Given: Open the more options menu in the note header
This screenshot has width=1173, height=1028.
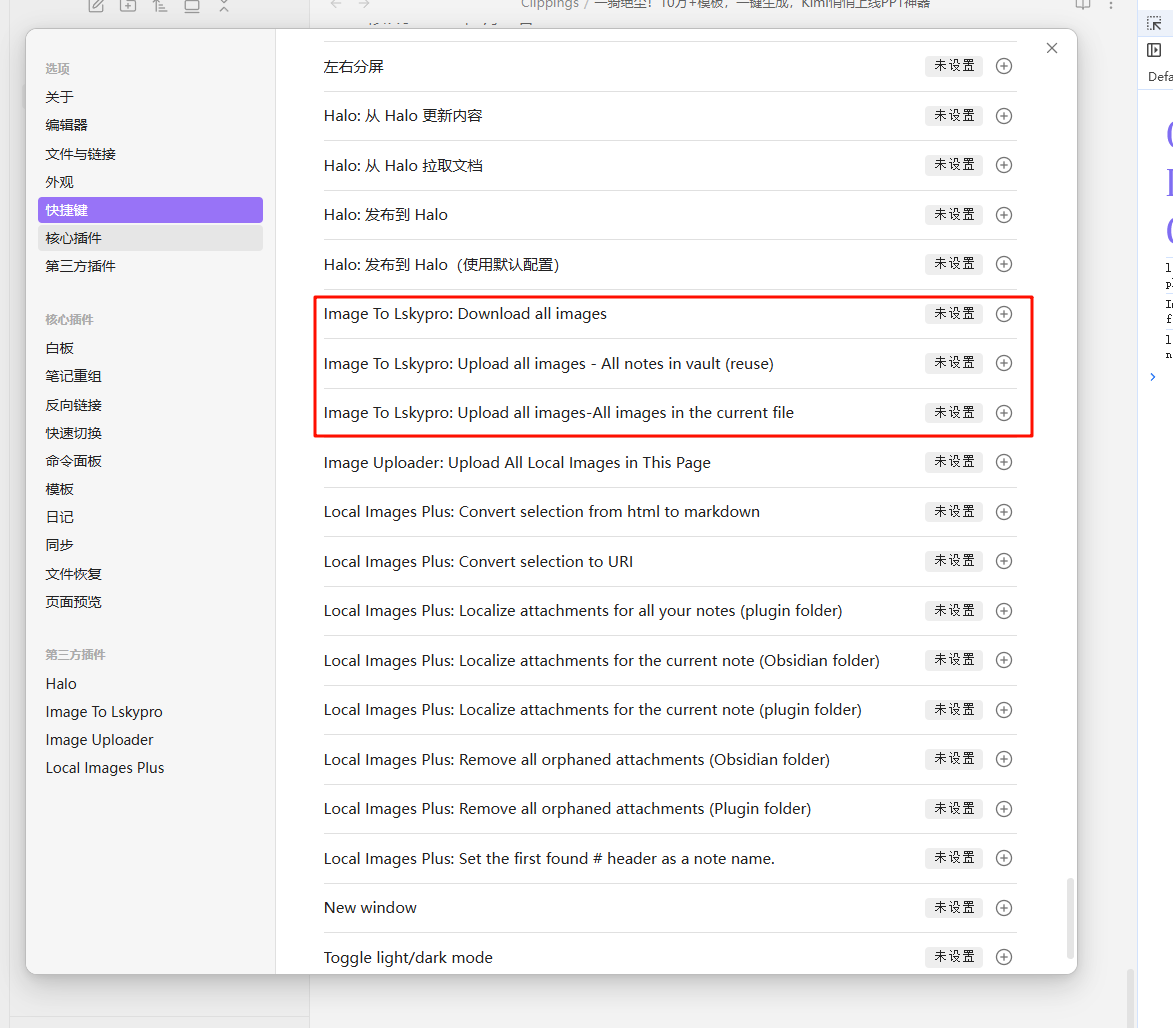Looking at the screenshot, I should (1111, 5).
